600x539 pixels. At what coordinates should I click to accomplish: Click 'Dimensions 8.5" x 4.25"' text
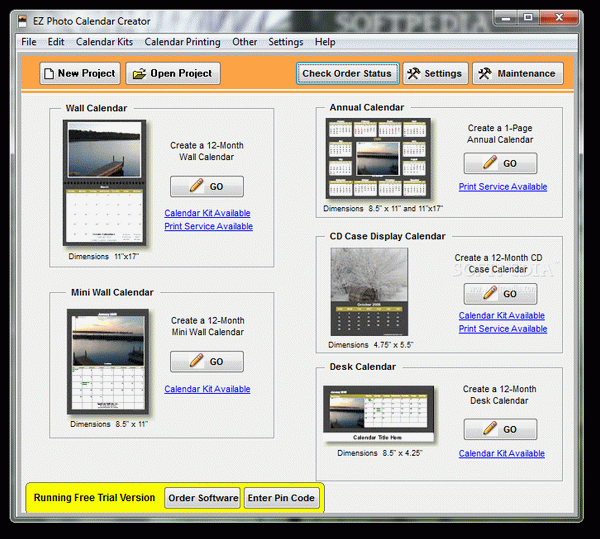click(380, 453)
